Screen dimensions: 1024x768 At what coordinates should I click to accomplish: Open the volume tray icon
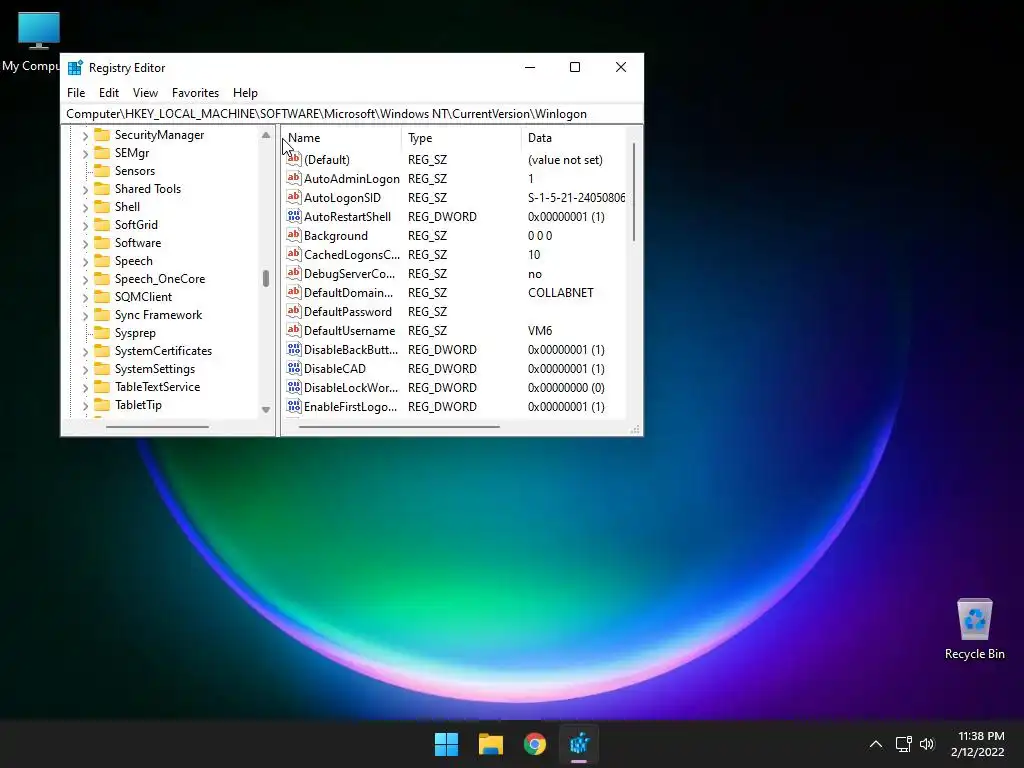pyautogui.click(x=927, y=744)
